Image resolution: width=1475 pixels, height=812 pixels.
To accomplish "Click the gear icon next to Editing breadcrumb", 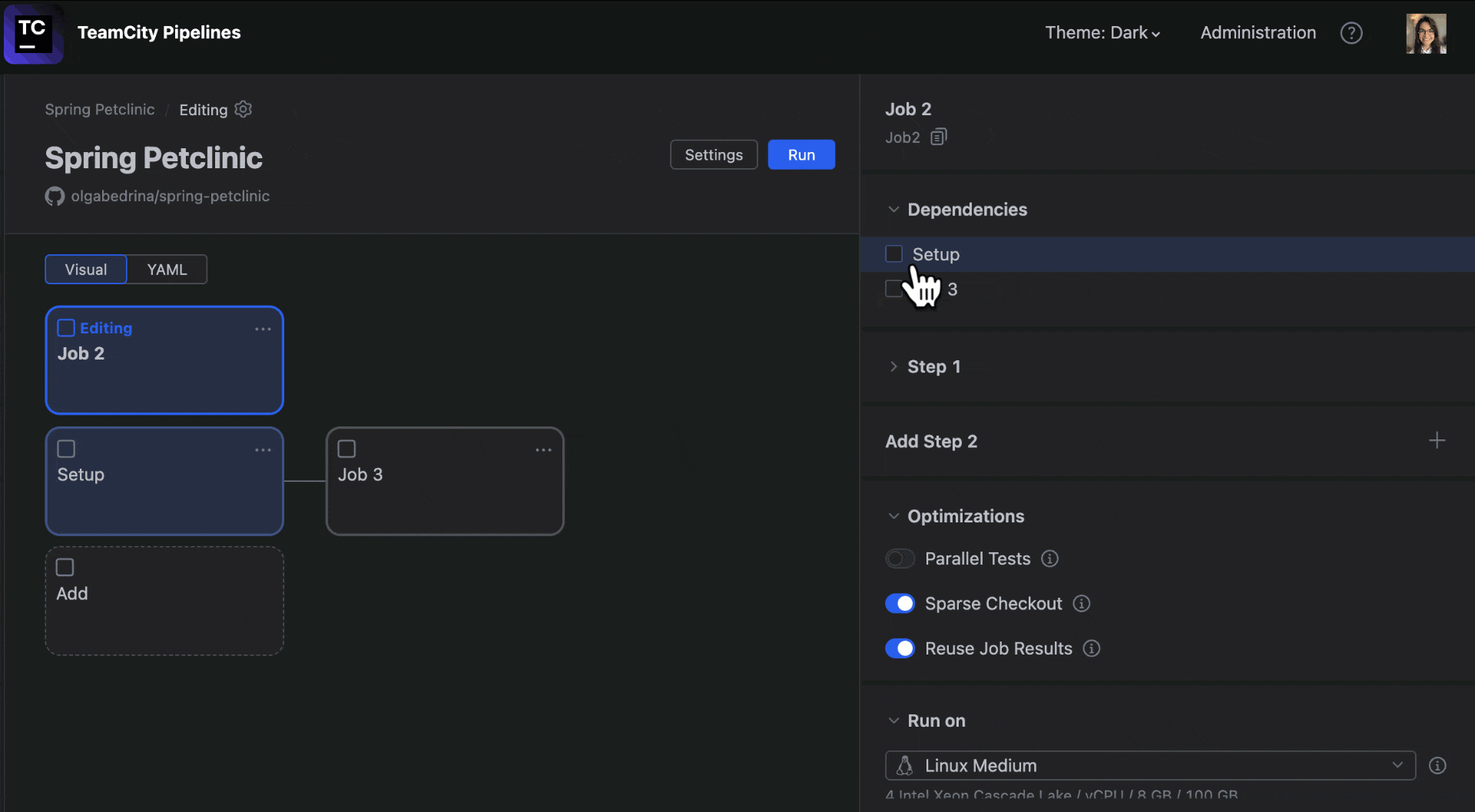I will coord(244,109).
